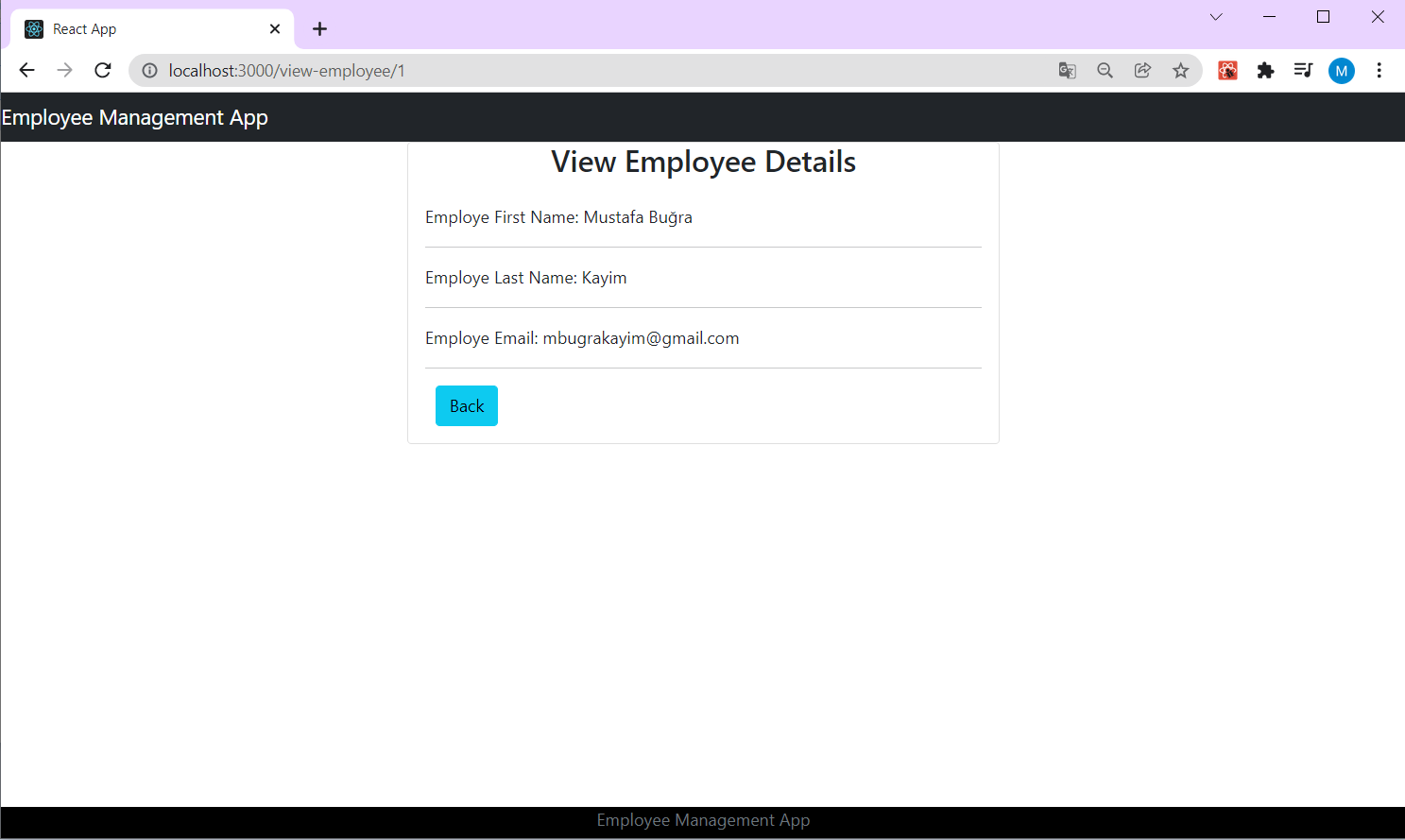This screenshot has width=1405, height=840.
Task: Close the React App tab
Action: tap(274, 28)
